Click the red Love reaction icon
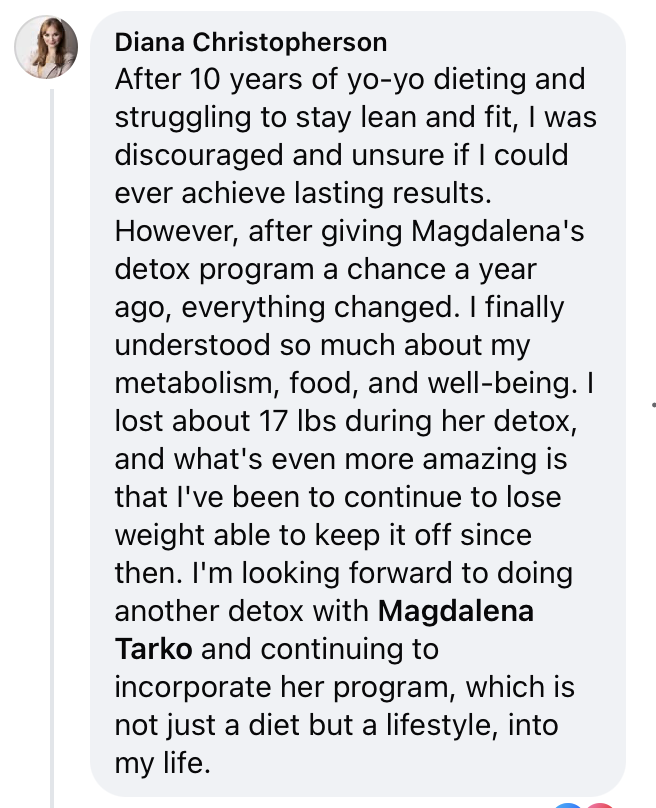The width and height of the screenshot is (656, 808). point(599,804)
